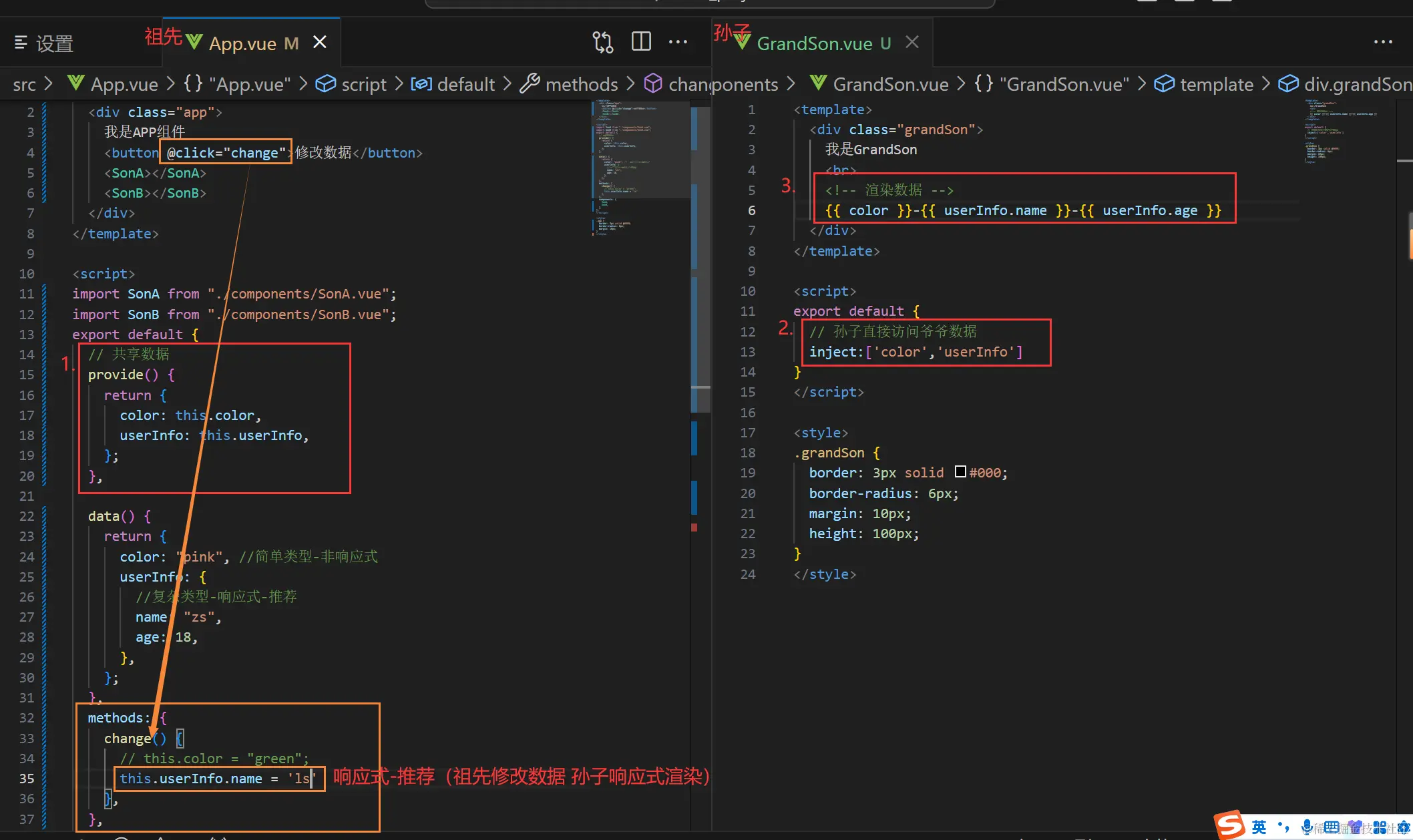Click the Vue logo on App.vue tab
The width and height of the screenshot is (1413, 840).
(x=194, y=41)
